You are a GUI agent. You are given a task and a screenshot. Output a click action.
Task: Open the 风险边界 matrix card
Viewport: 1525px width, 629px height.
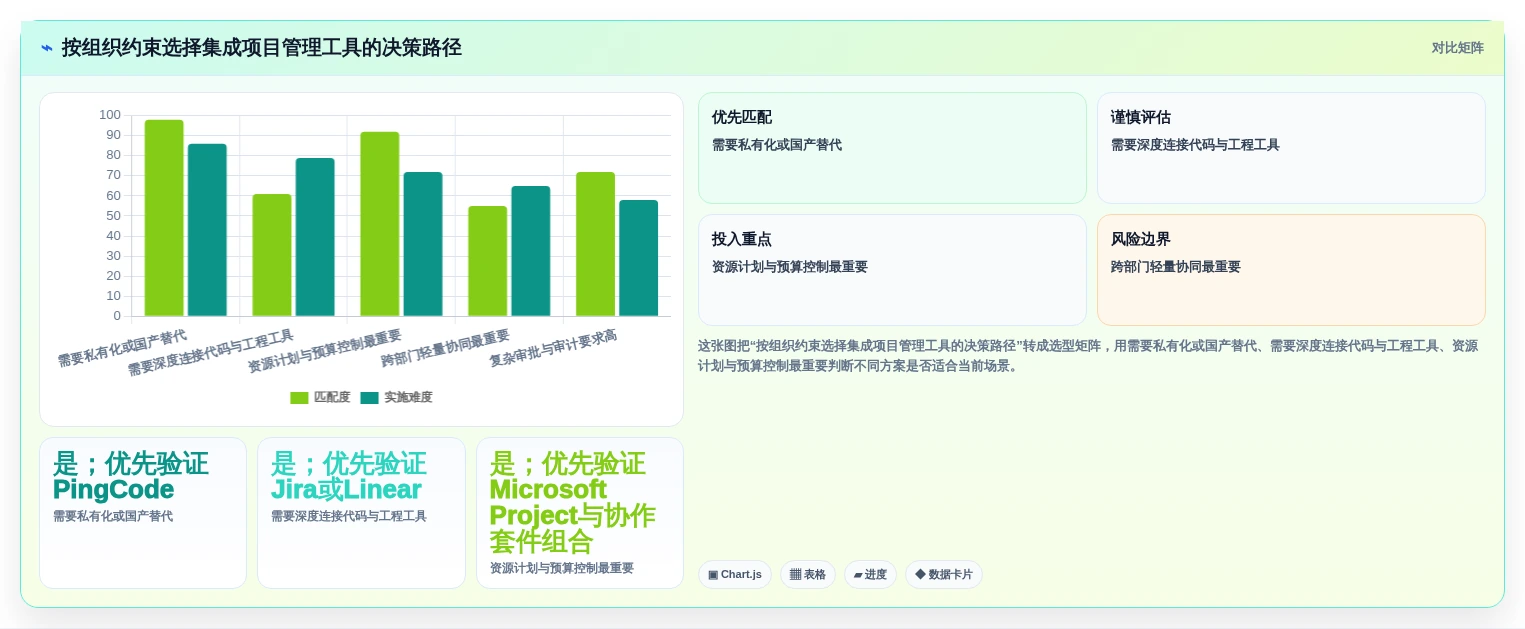pos(1291,270)
